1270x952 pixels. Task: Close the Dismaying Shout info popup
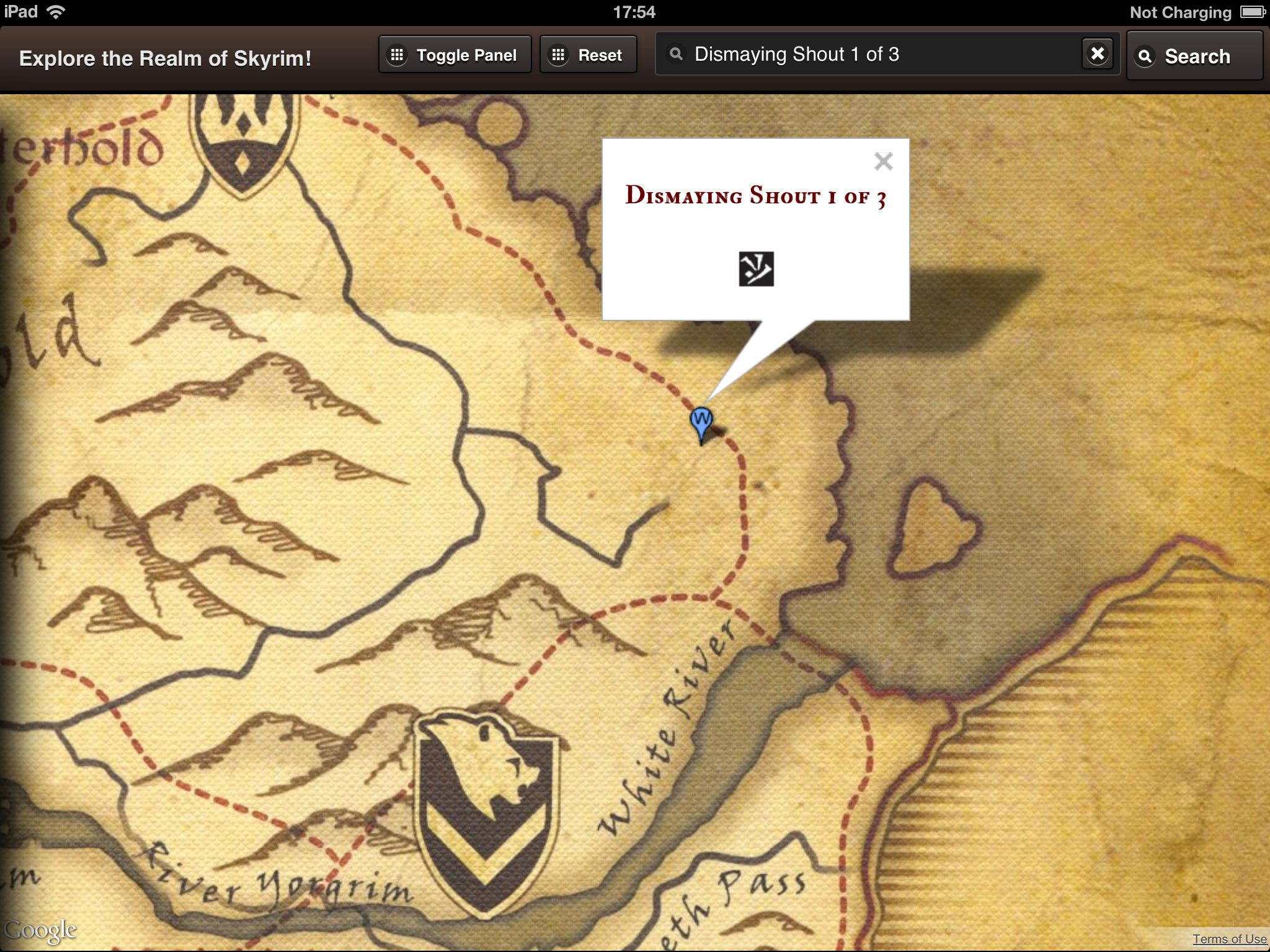(883, 162)
